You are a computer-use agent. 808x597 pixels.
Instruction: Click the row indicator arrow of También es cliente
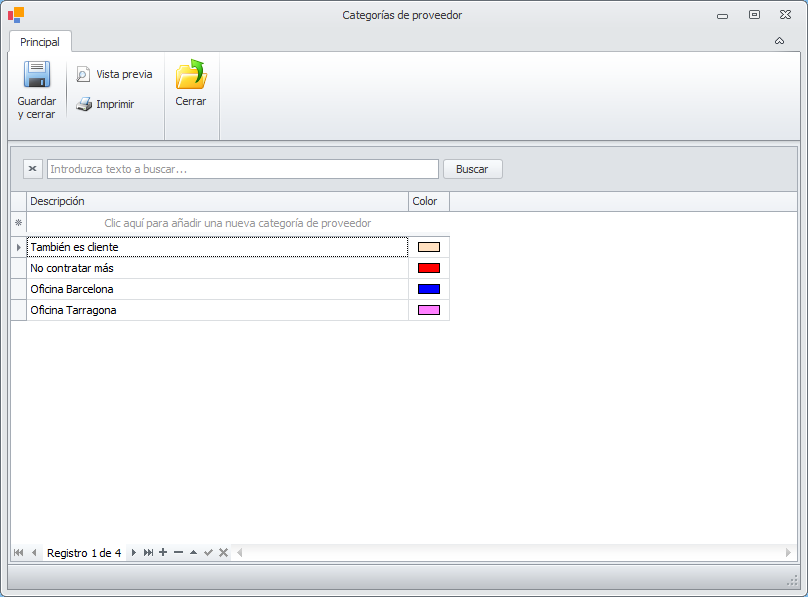pos(19,247)
